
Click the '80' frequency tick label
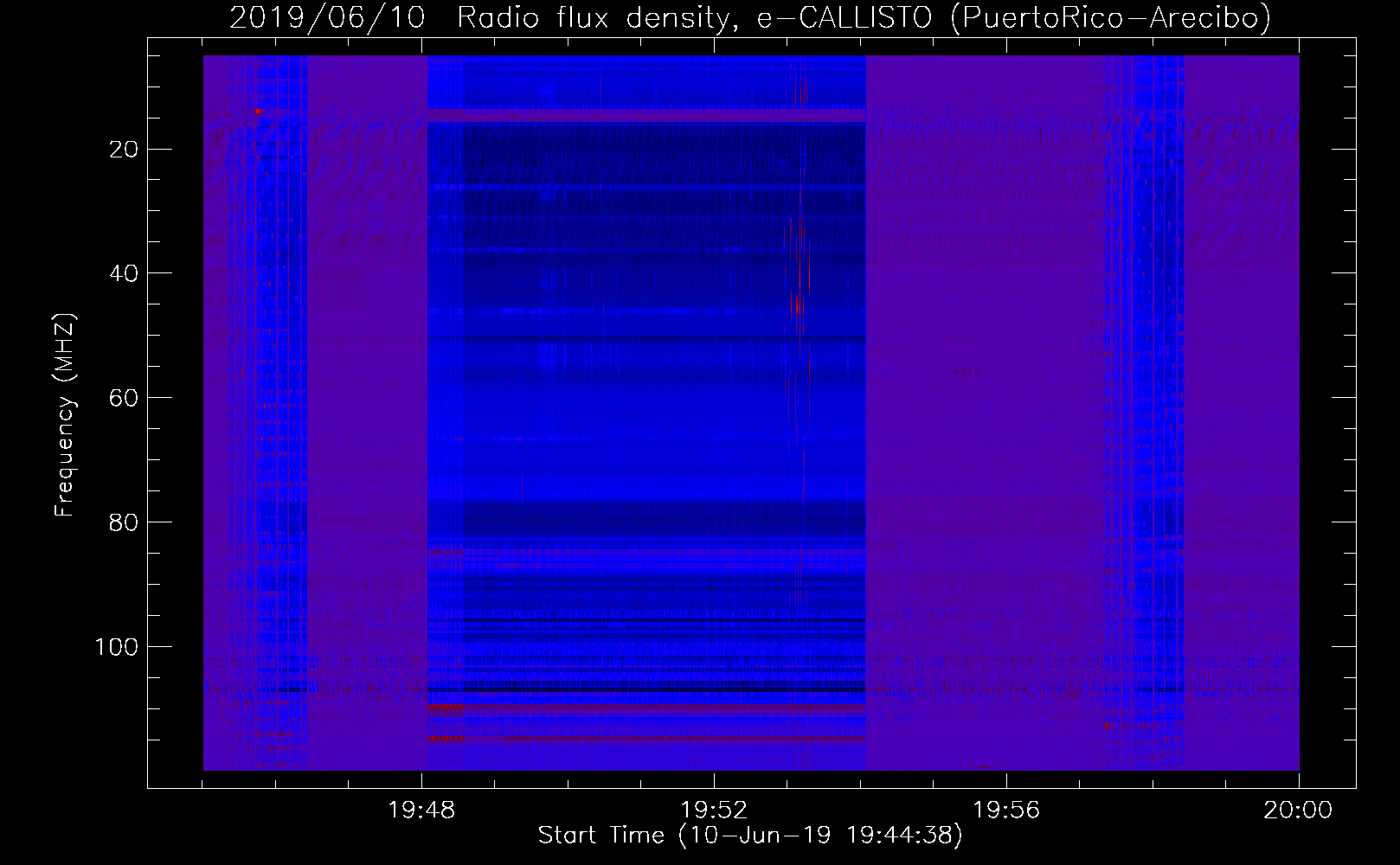[x=125, y=522]
